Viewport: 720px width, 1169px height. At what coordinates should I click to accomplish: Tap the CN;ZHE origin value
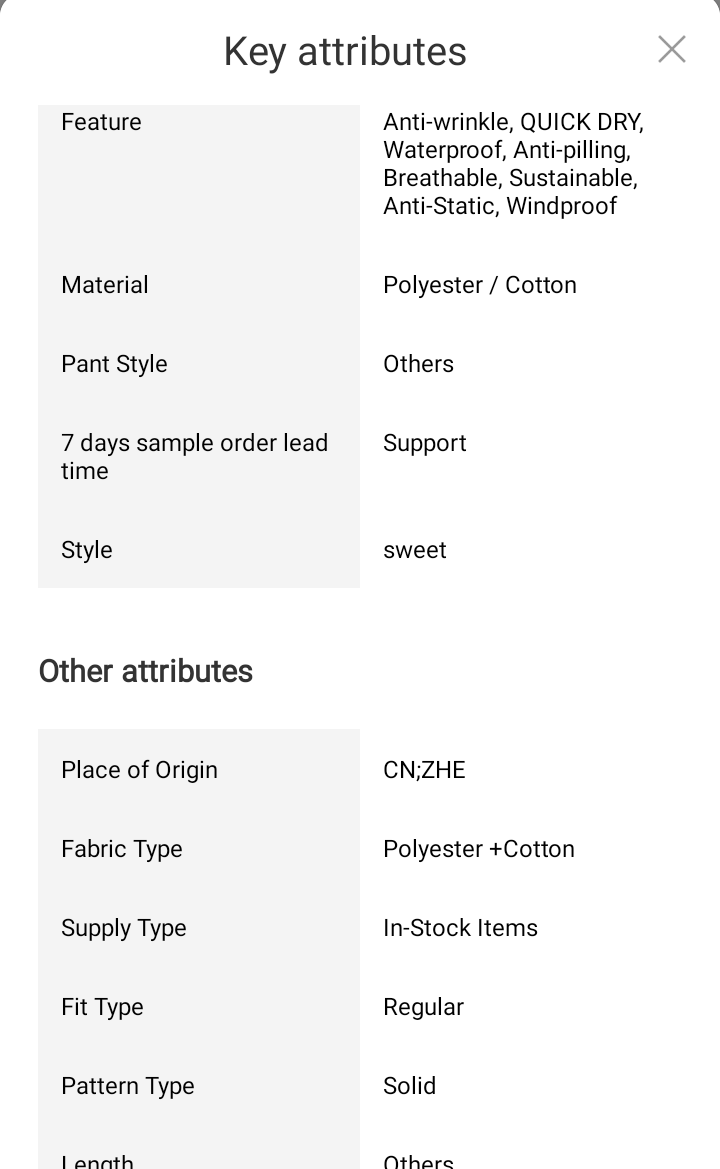pyautogui.click(x=424, y=770)
